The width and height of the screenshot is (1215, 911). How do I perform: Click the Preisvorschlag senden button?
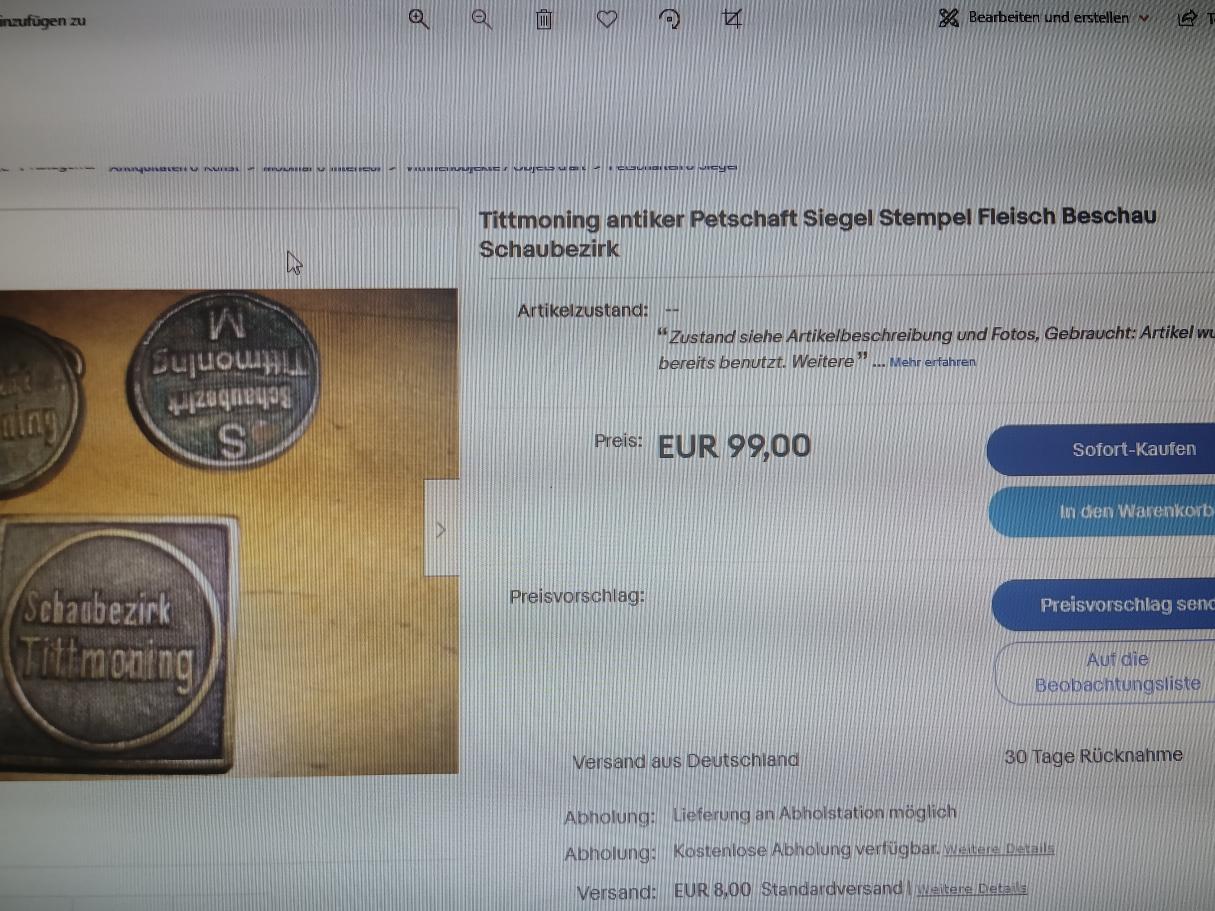pos(1104,605)
